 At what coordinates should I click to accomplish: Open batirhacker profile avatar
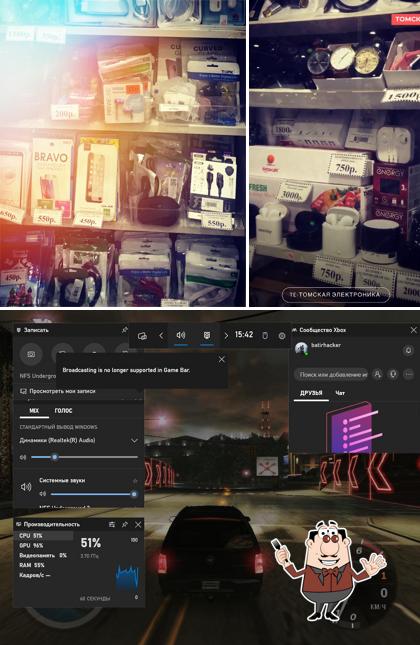[x=302, y=348]
